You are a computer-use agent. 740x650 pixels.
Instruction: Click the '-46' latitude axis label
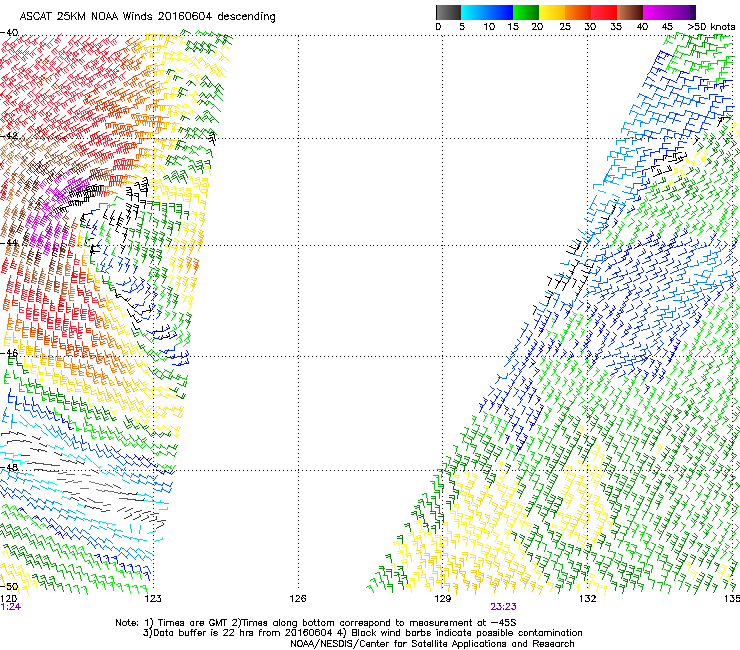(9, 353)
